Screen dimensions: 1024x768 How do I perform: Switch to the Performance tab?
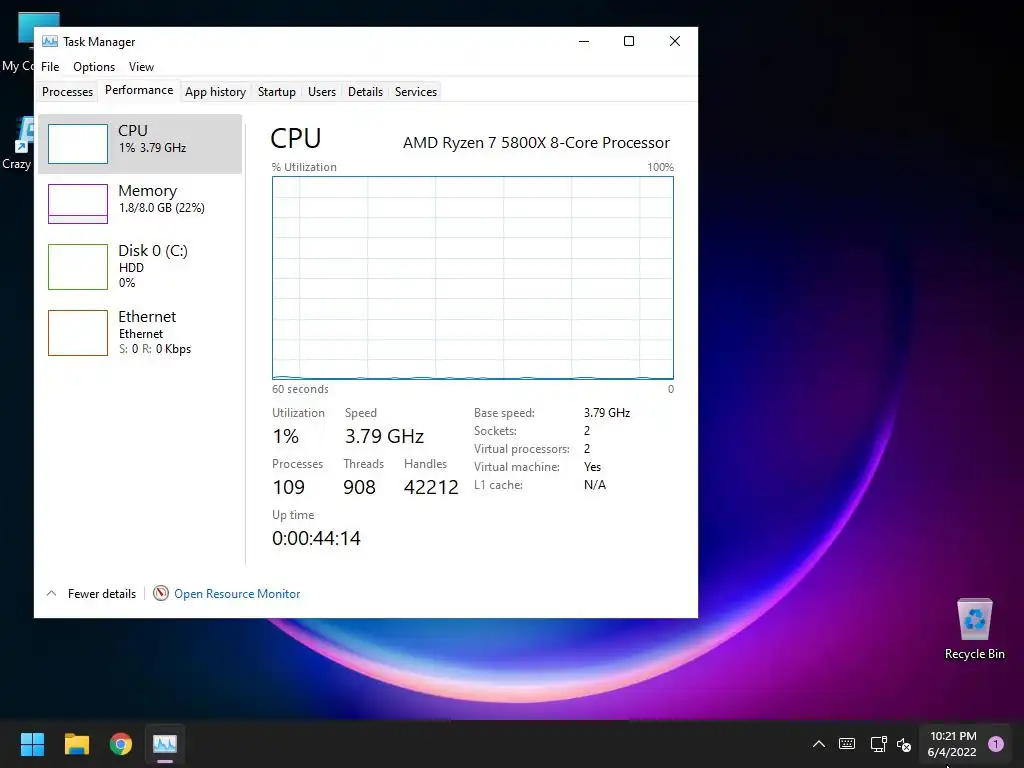pos(139,90)
